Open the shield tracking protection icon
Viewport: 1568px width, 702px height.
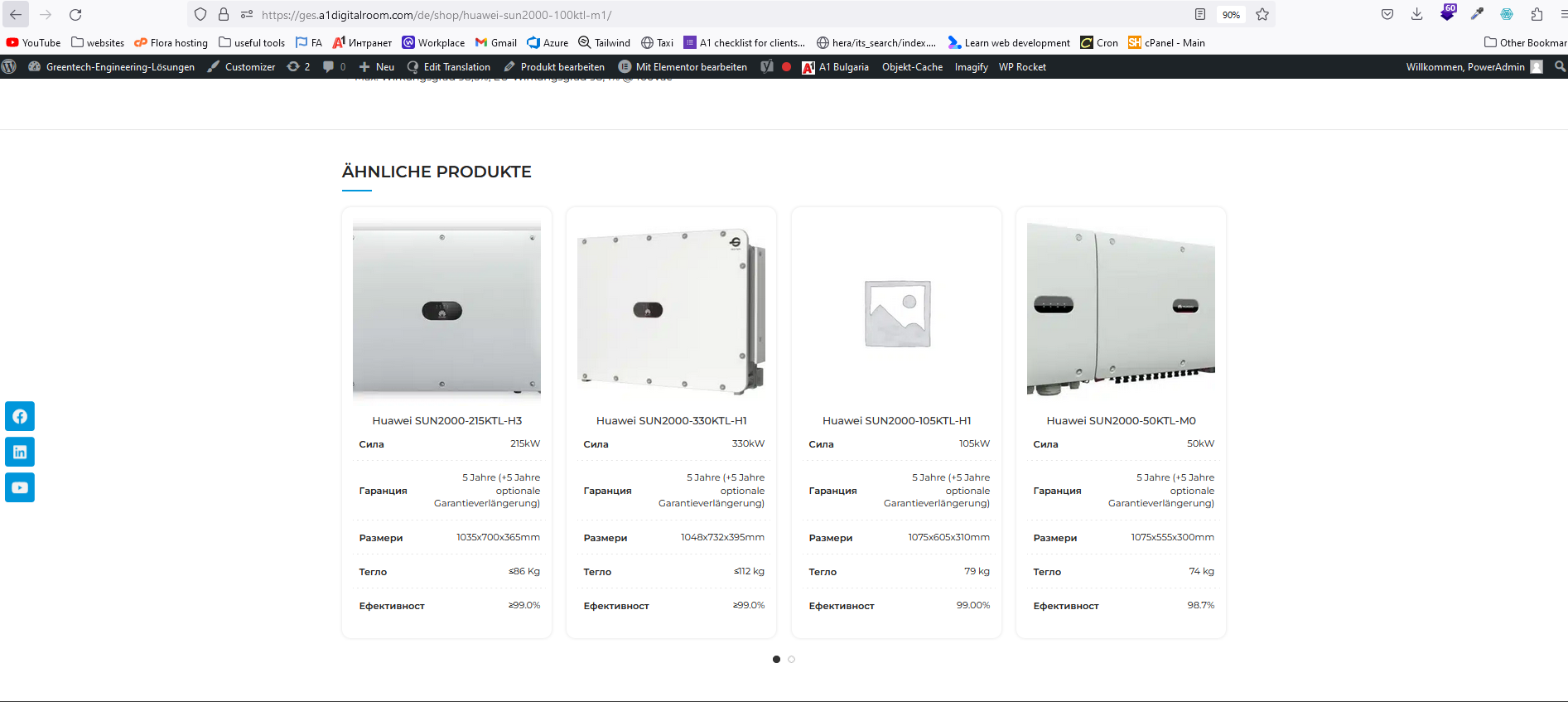point(200,14)
